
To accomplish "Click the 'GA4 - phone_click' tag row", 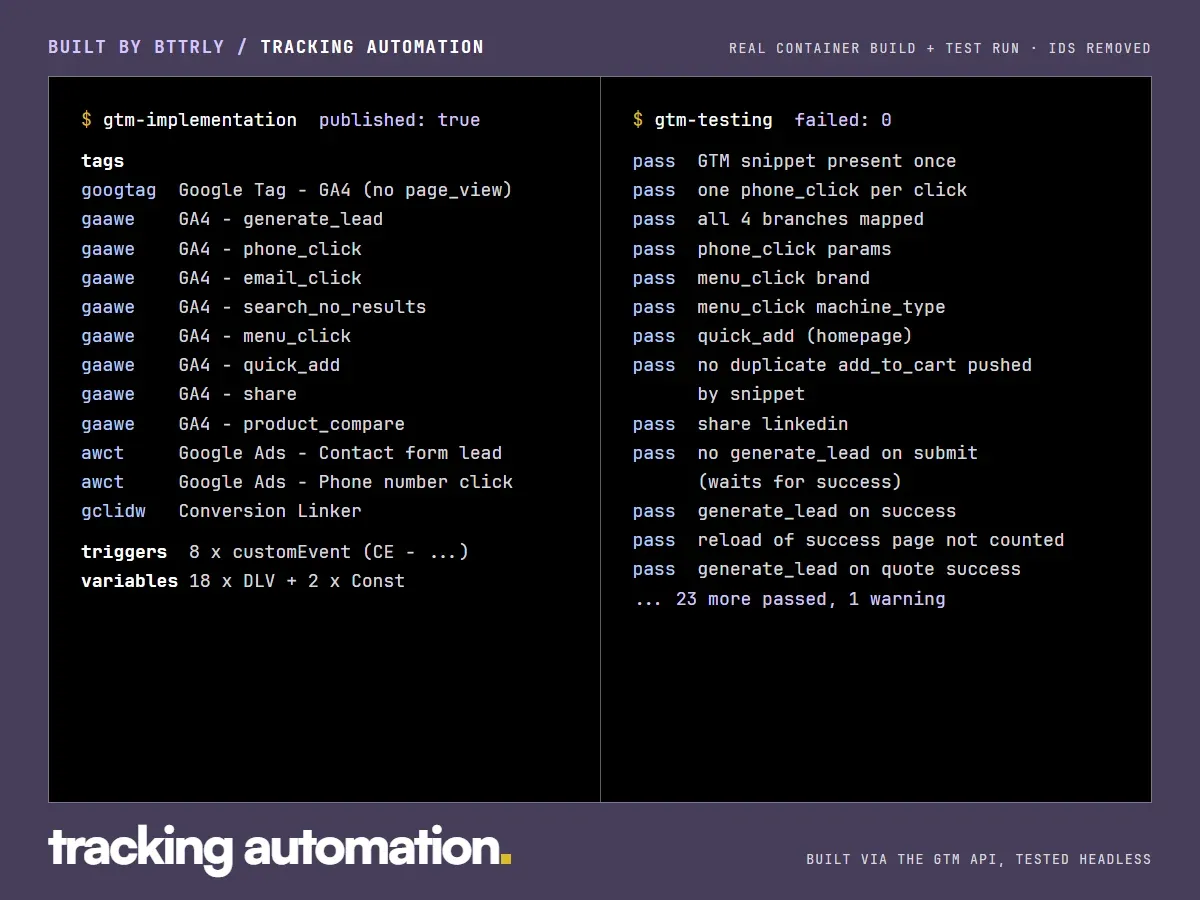I will pyautogui.click(x=221, y=249).
